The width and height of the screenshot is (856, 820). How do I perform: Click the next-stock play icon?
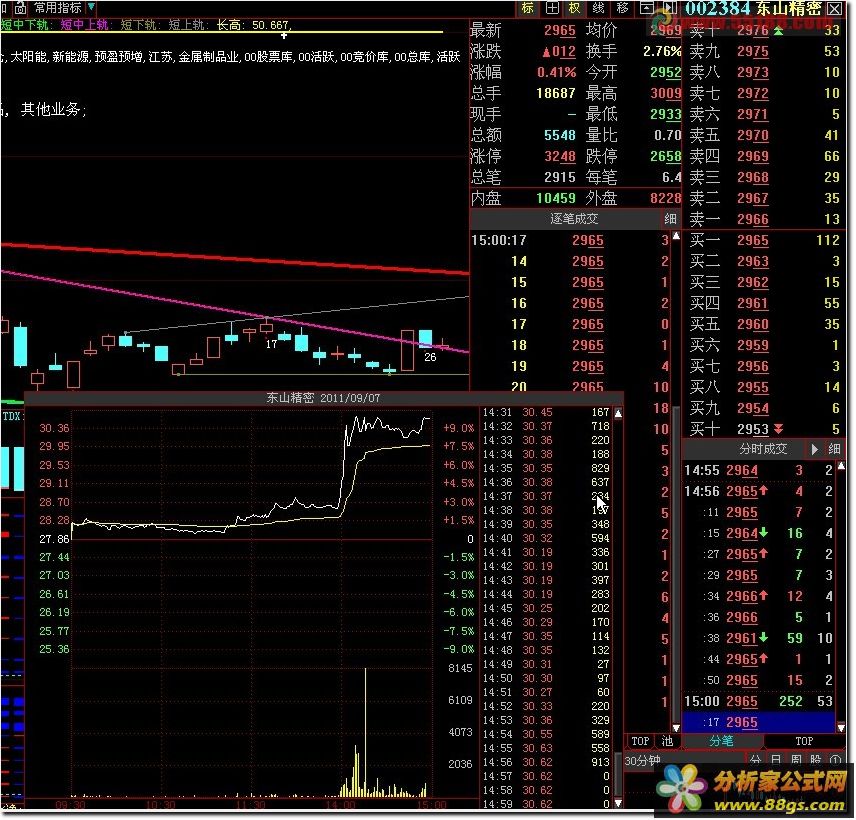click(x=670, y=8)
